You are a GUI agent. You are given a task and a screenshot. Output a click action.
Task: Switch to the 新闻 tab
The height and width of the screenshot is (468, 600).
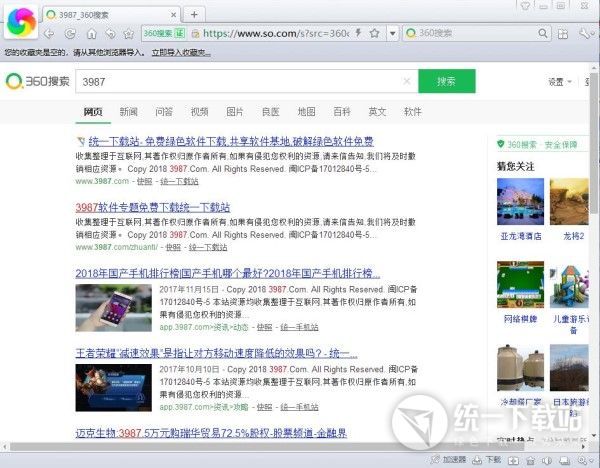click(x=129, y=111)
